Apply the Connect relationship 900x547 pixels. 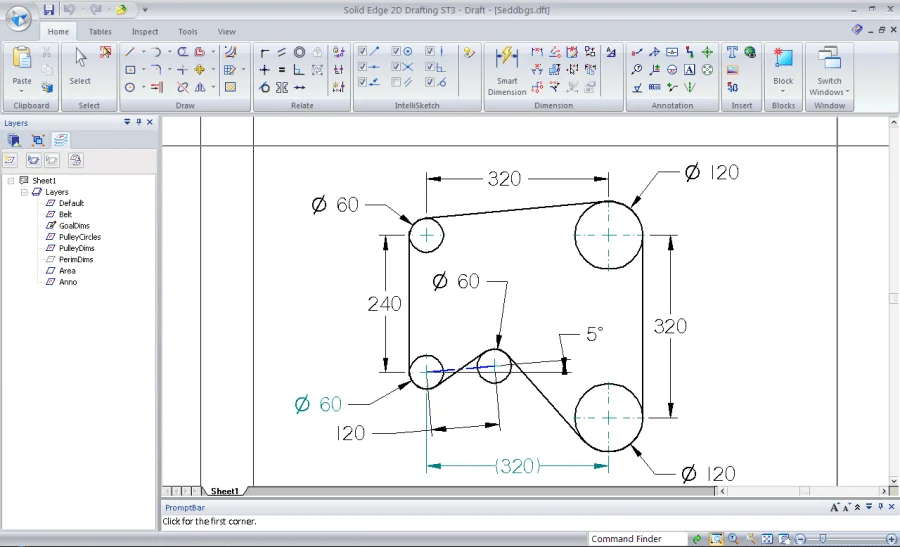[x=265, y=52]
